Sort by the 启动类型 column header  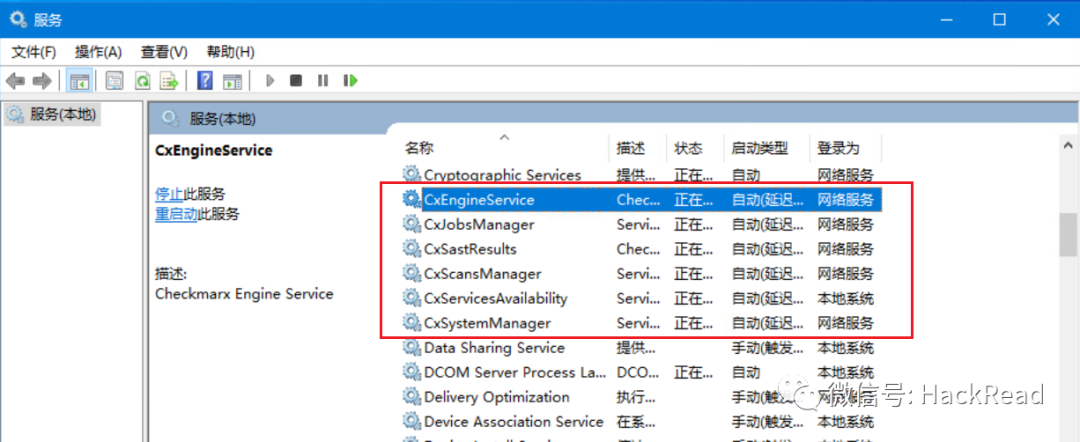pyautogui.click(x=760, y=148)
